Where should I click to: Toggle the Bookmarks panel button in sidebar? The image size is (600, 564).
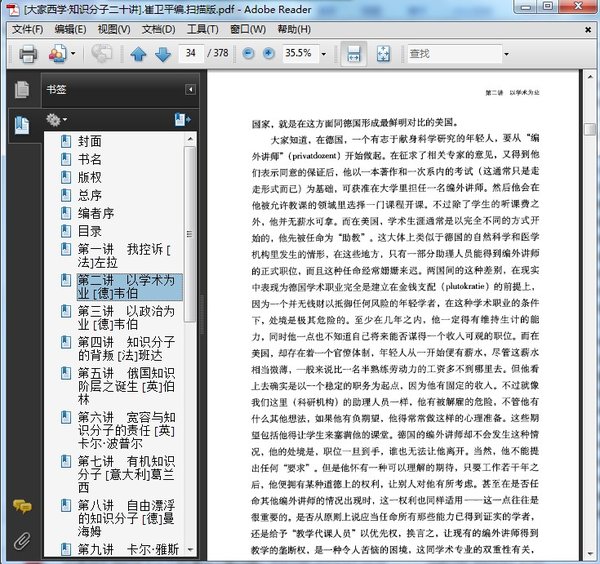[x=20, y=125]
